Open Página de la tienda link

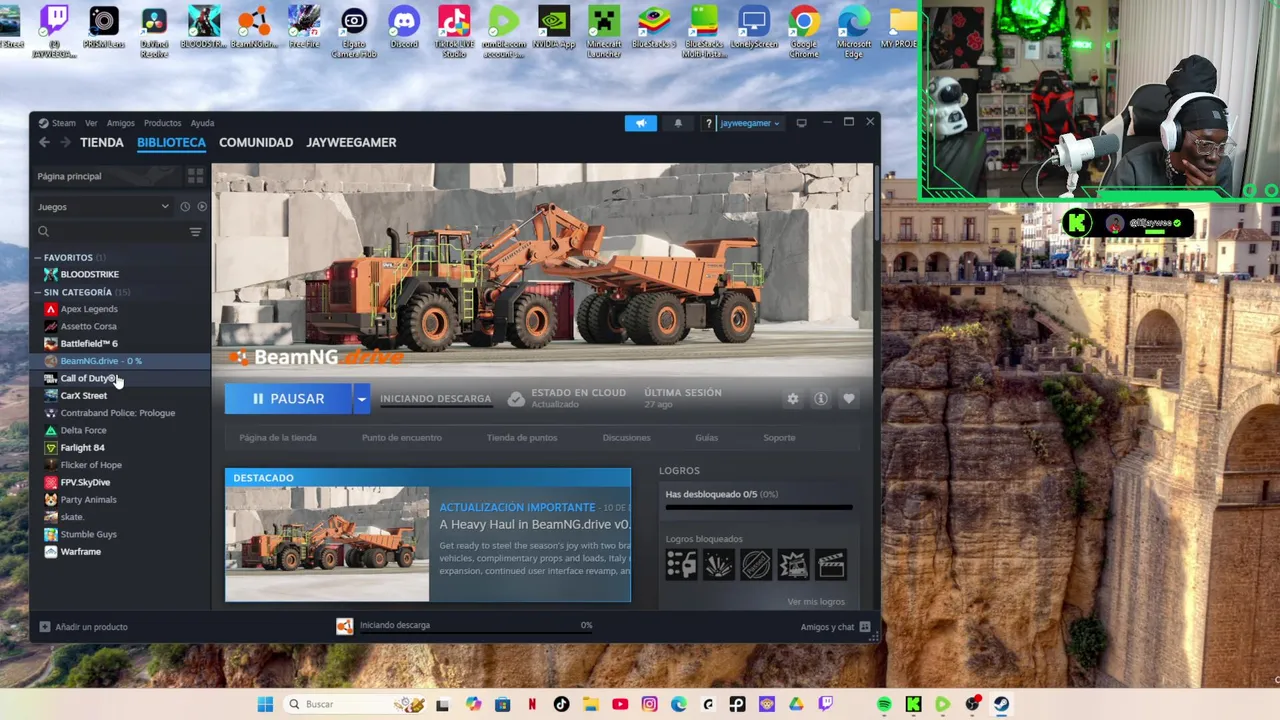coord(278,438)
